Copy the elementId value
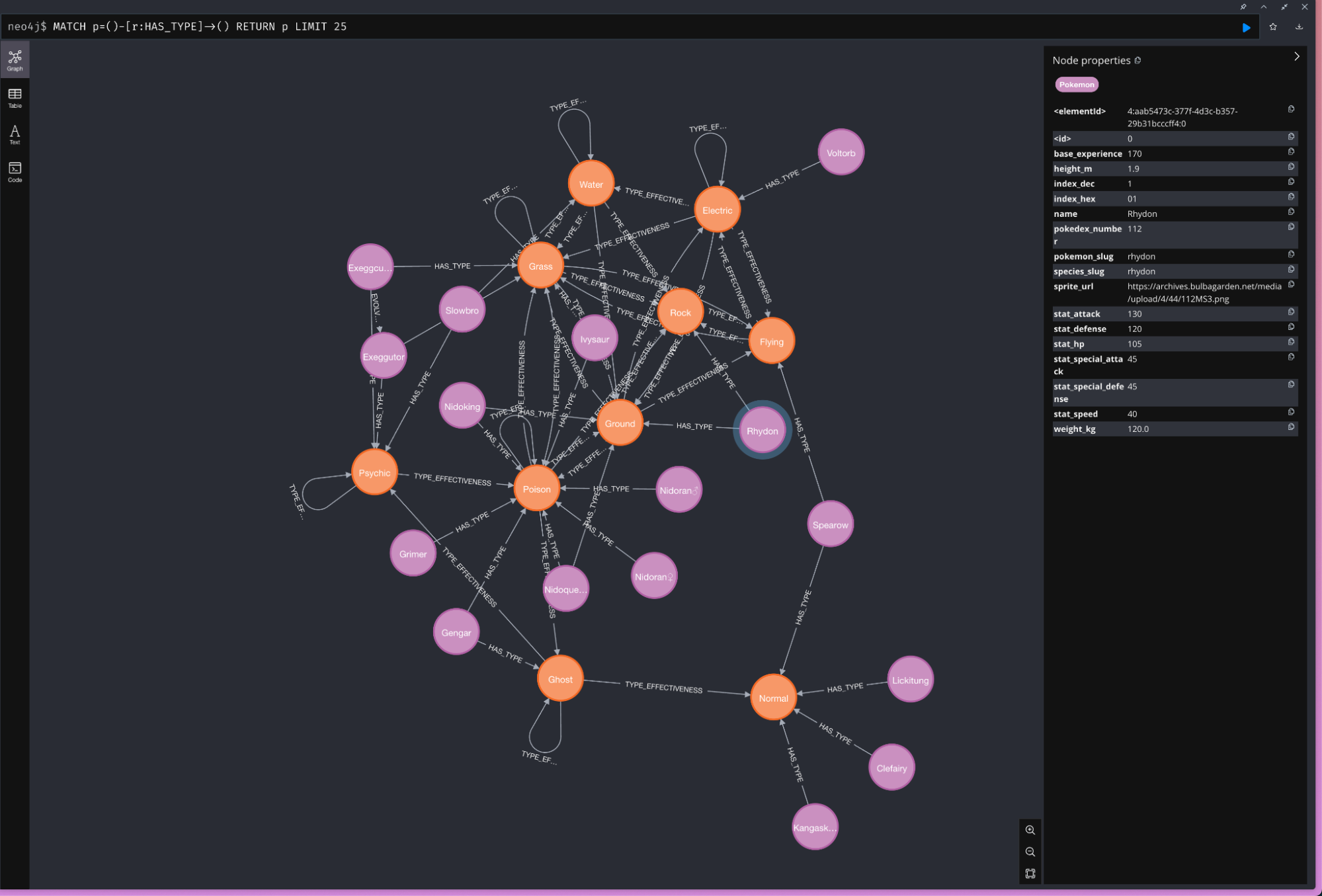Viewport: 1322px width, 896px height. point(1291,109)
